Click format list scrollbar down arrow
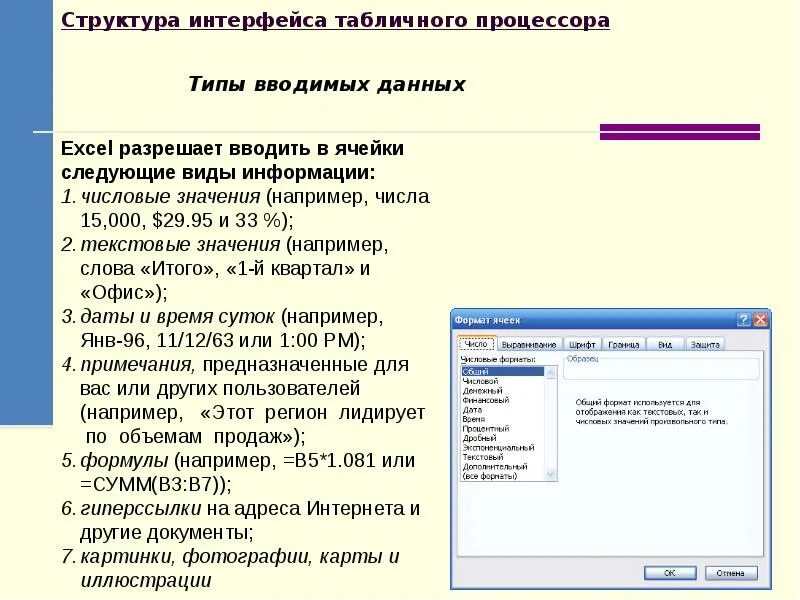Image resolution: width=800 pixels, height=600 pixels. coord(551,475)
